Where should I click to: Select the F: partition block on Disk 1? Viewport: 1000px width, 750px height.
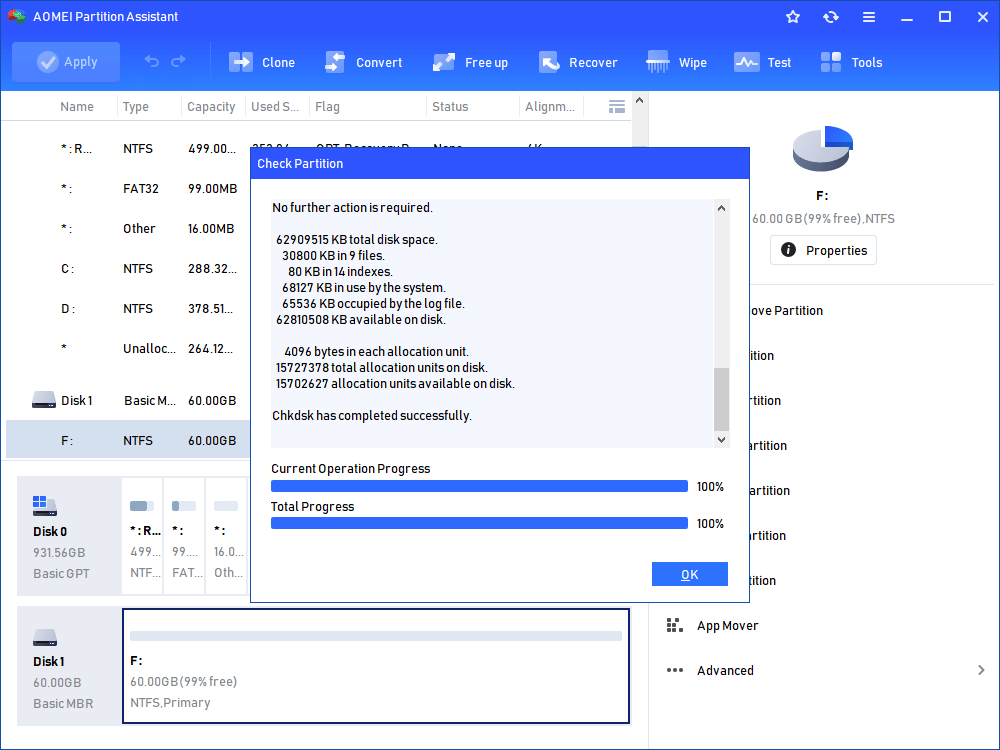(x=376, y=665)
